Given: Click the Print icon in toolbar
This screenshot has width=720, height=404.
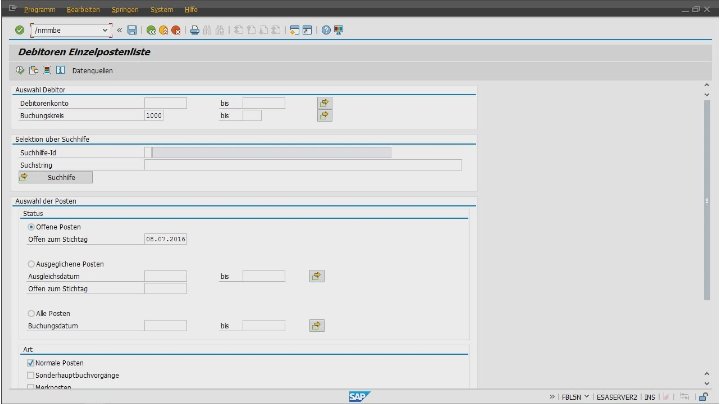Looking at the screenshot, I should [x=195, y=30].
